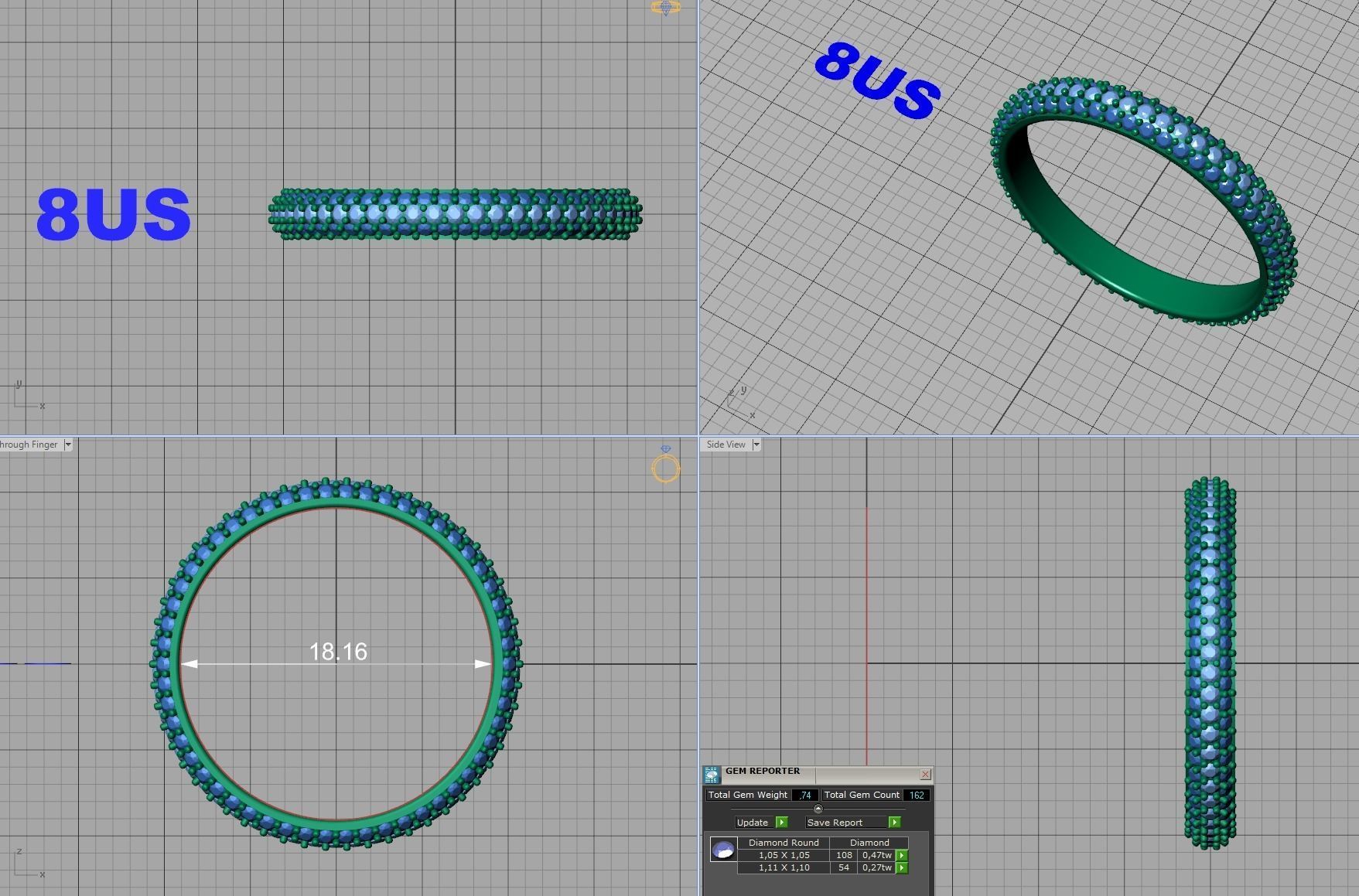Click the green arrow in the 0,47tw row

point(902,856)
